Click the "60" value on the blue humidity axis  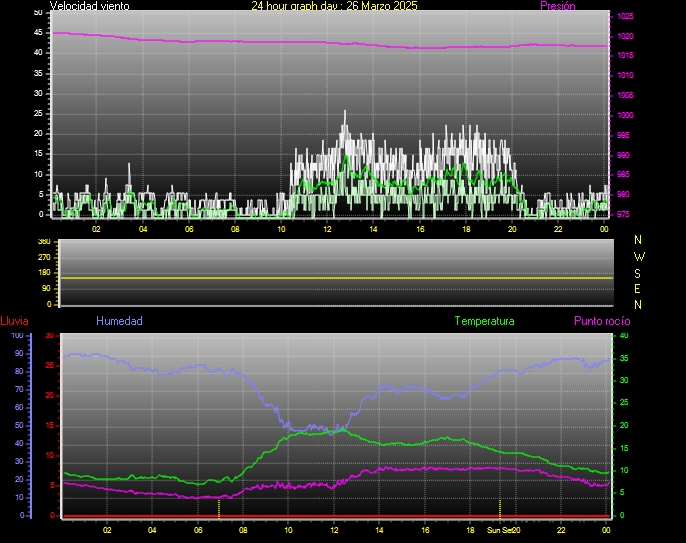pos(19,408)
